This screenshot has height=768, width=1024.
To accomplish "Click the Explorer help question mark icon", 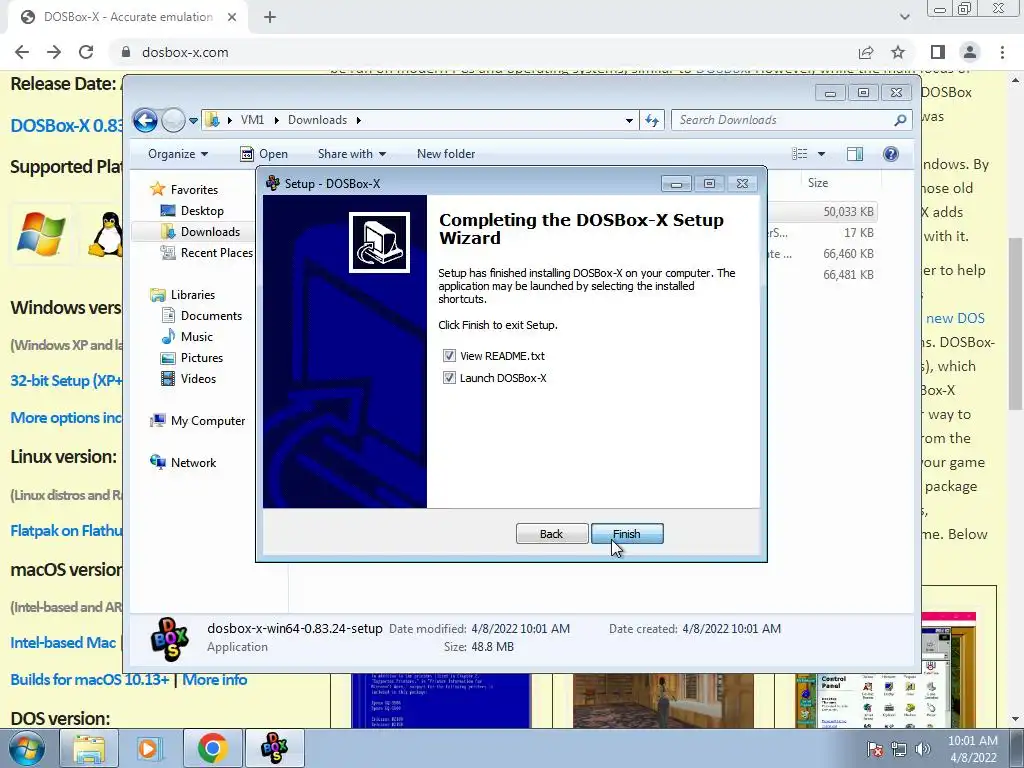I will 891,154.
